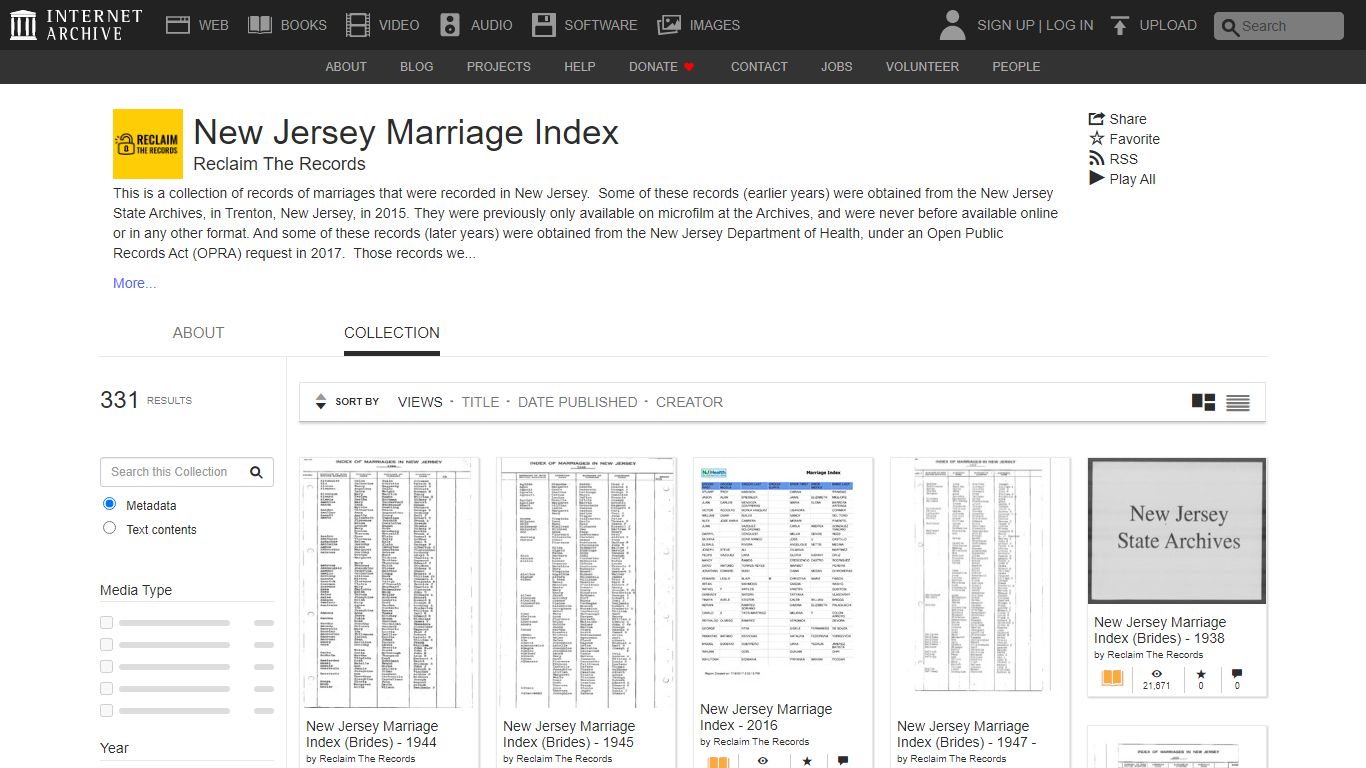Click the UPLOAD link text
The height and width of the screenshot is (768, 1366).
[1168, 25]
